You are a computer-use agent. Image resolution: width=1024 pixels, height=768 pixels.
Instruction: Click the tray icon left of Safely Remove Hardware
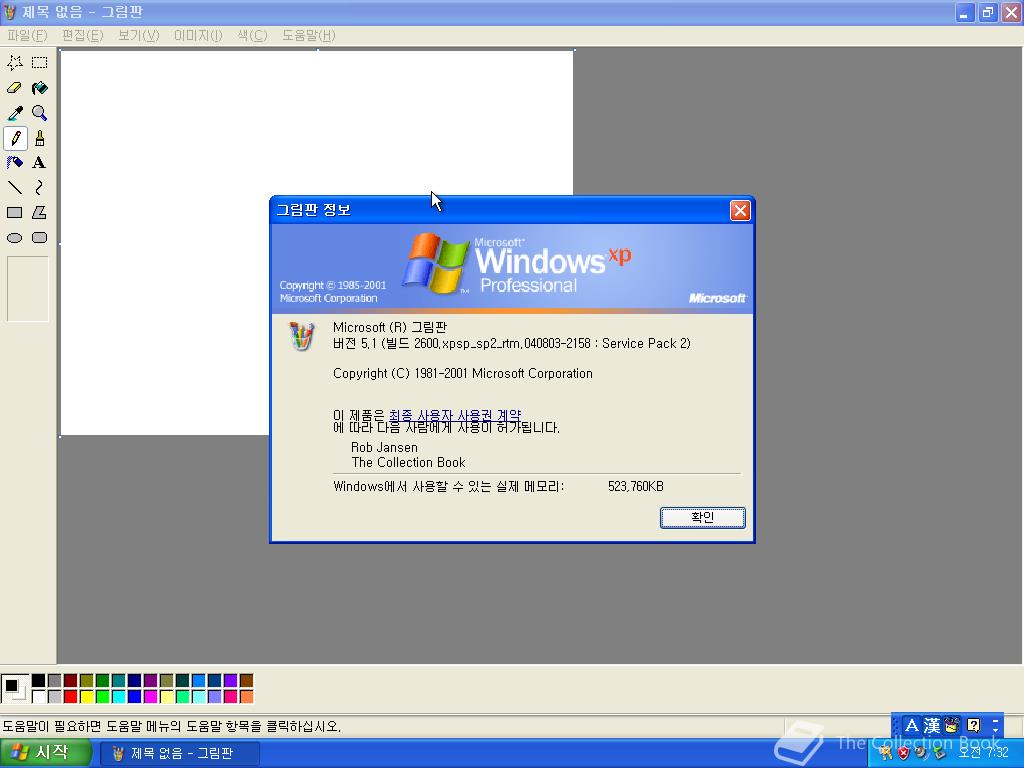pyautogui.click(x=921, y=753)
